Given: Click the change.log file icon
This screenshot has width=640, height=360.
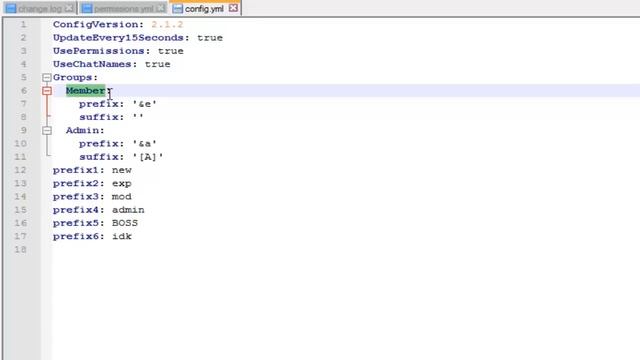Looking at the screenshot, I should [11, 9].
